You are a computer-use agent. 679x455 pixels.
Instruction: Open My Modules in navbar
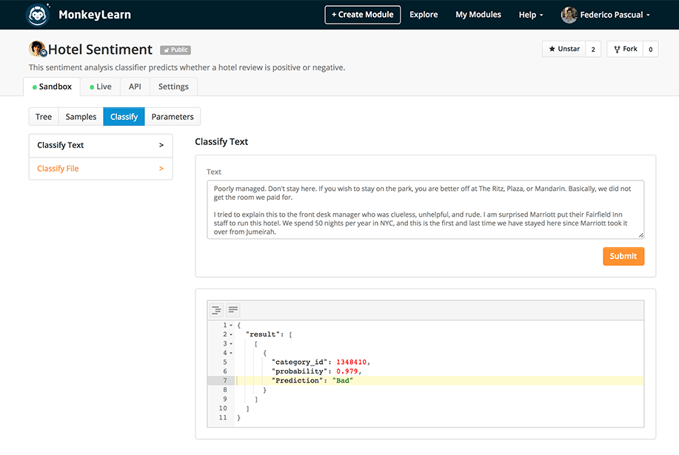(478, 15)
